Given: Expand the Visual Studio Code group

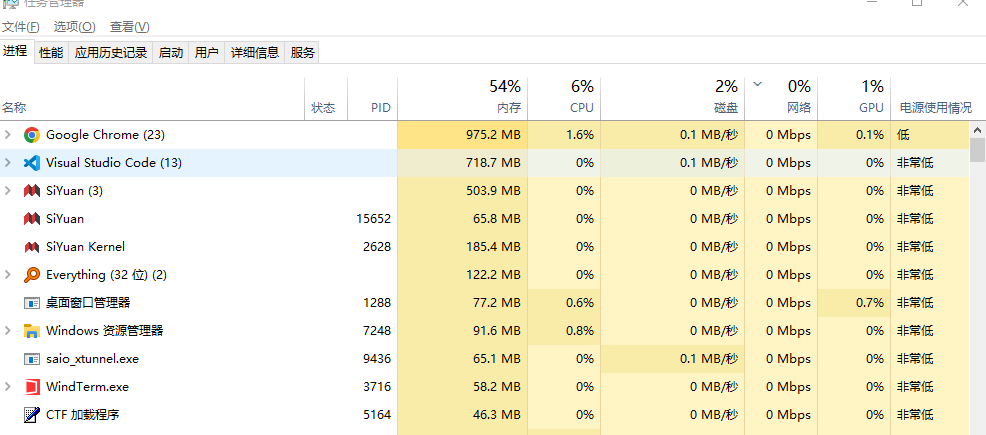Looking at the screenshot, I should point(8,163).
